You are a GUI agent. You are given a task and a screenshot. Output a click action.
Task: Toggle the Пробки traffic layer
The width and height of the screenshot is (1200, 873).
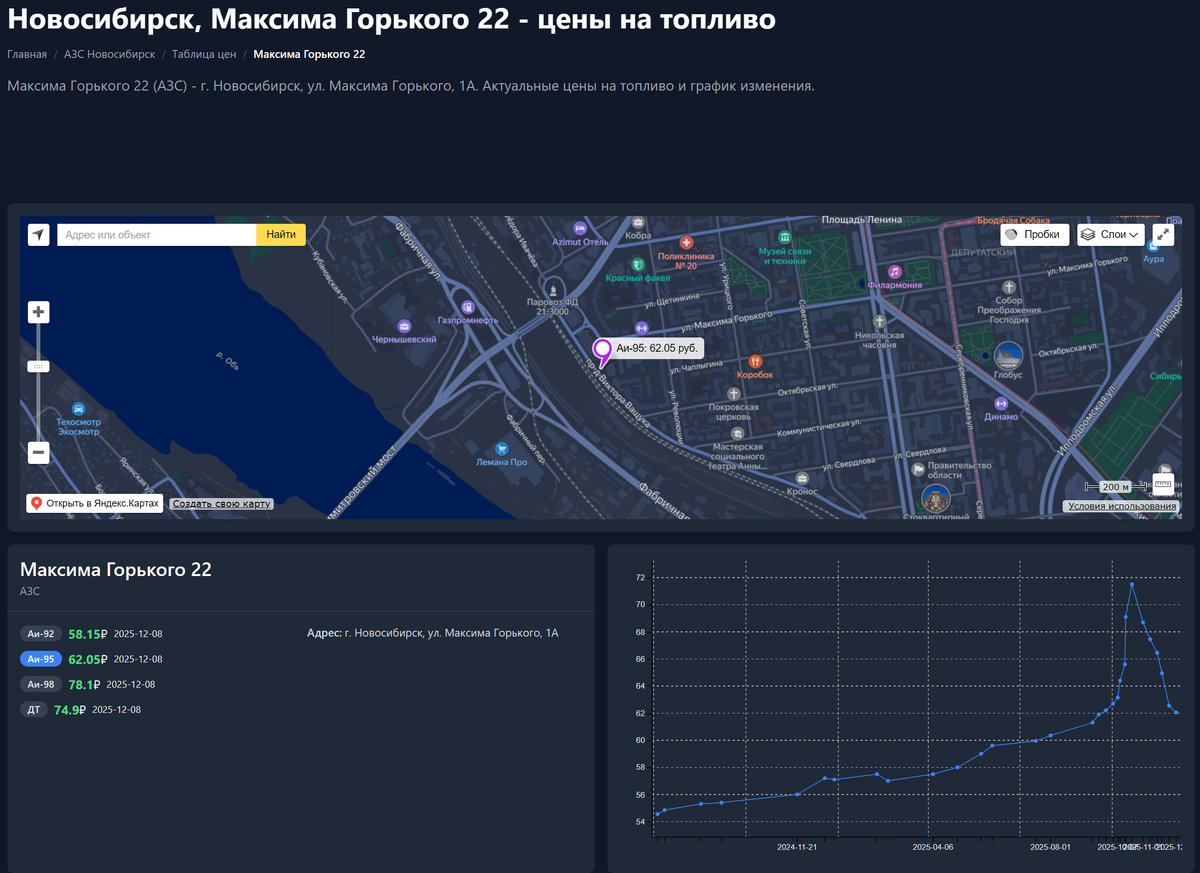pos(1035,235)
